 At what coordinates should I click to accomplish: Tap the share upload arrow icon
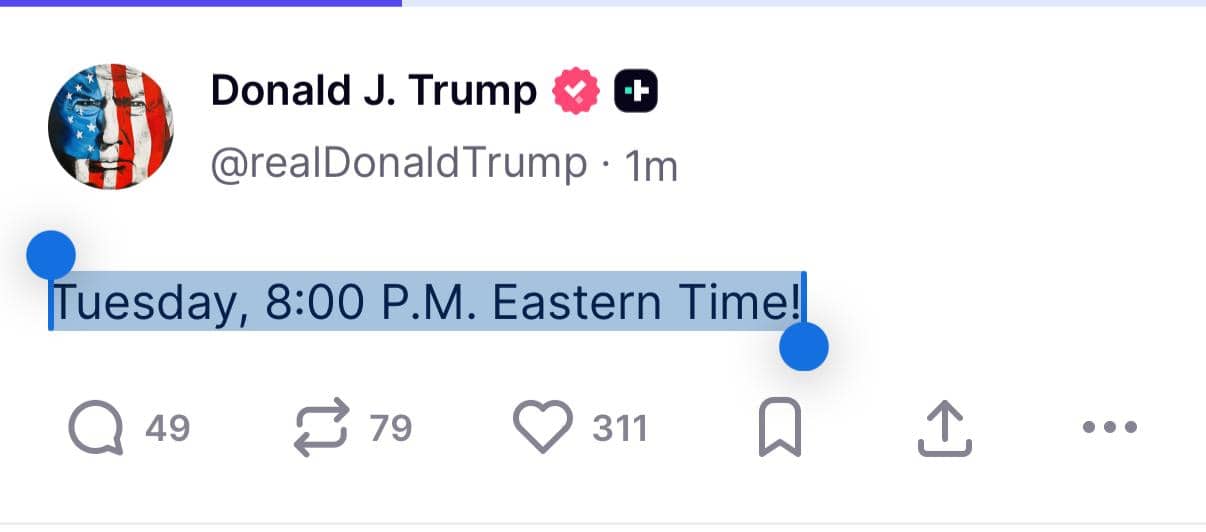tap(944, 428)
